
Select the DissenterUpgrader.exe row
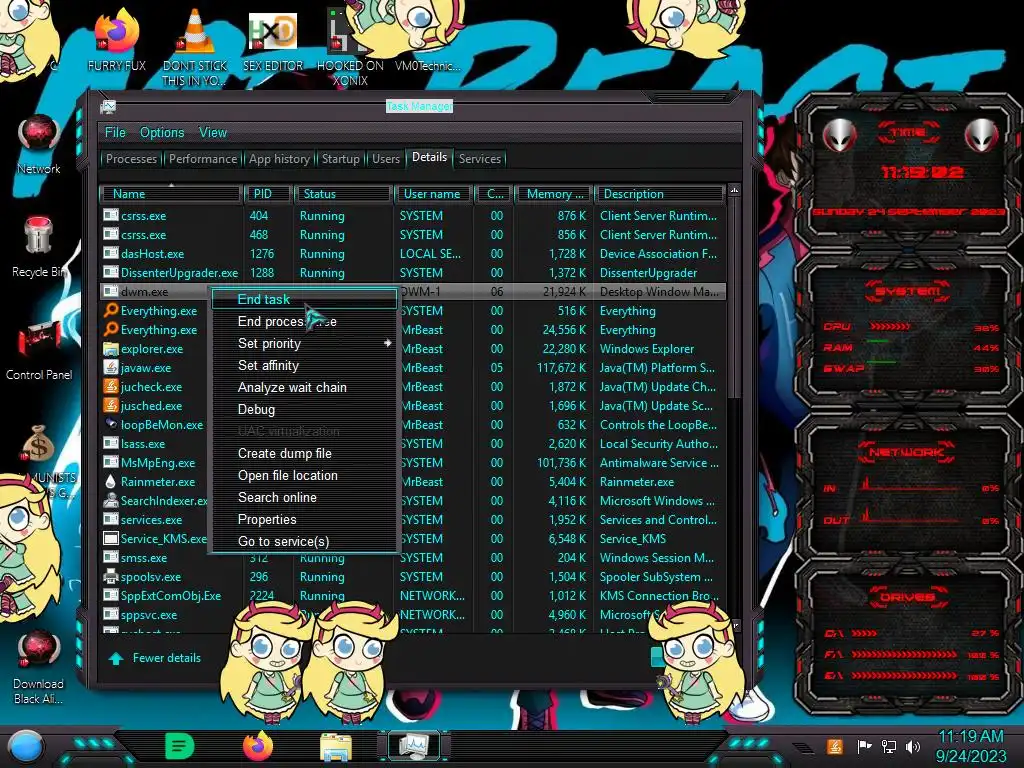(x=413, y=272)
